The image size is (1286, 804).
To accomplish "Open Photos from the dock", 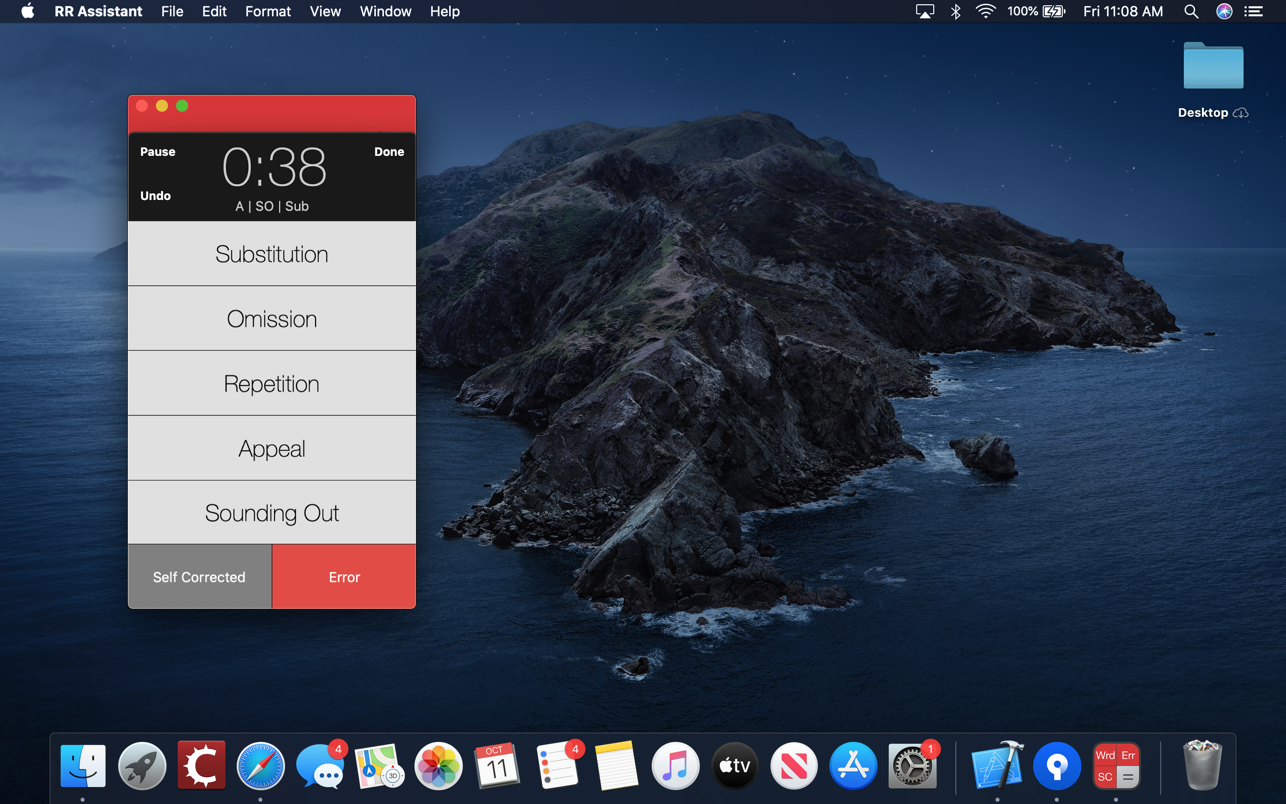I will pos(438,766).
